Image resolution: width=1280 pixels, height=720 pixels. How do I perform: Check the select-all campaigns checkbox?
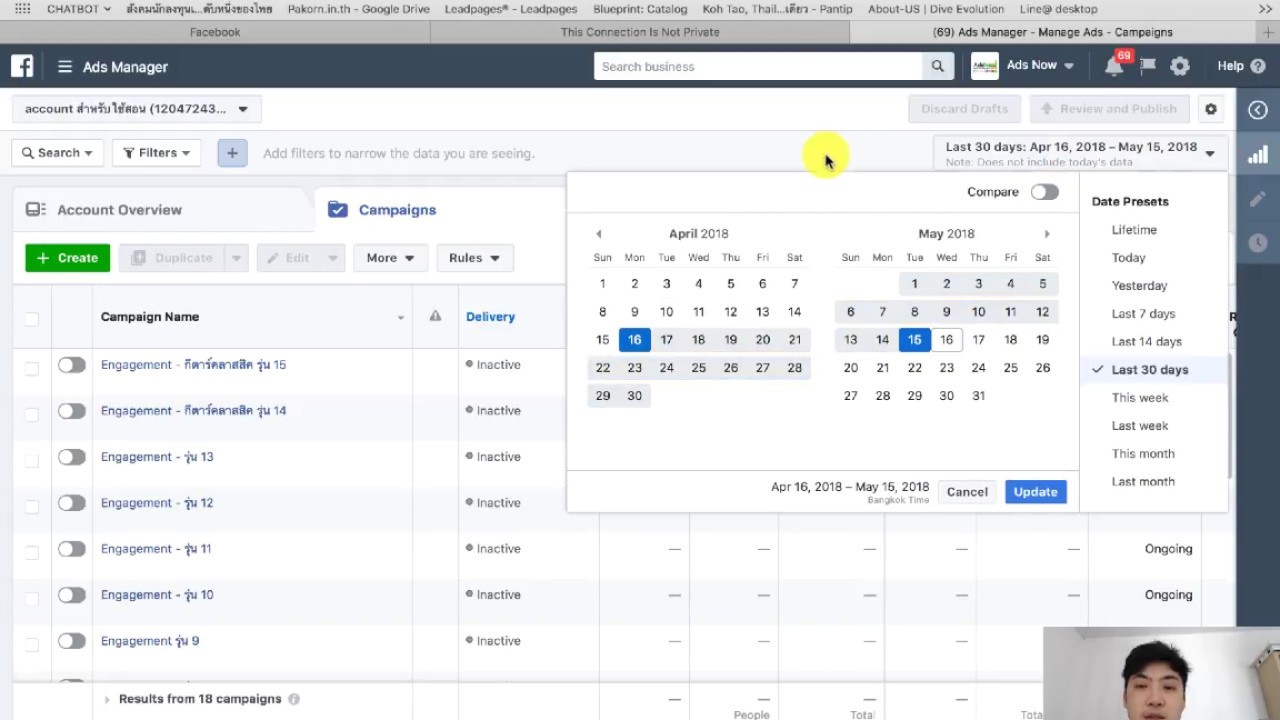tap(32, 319)
